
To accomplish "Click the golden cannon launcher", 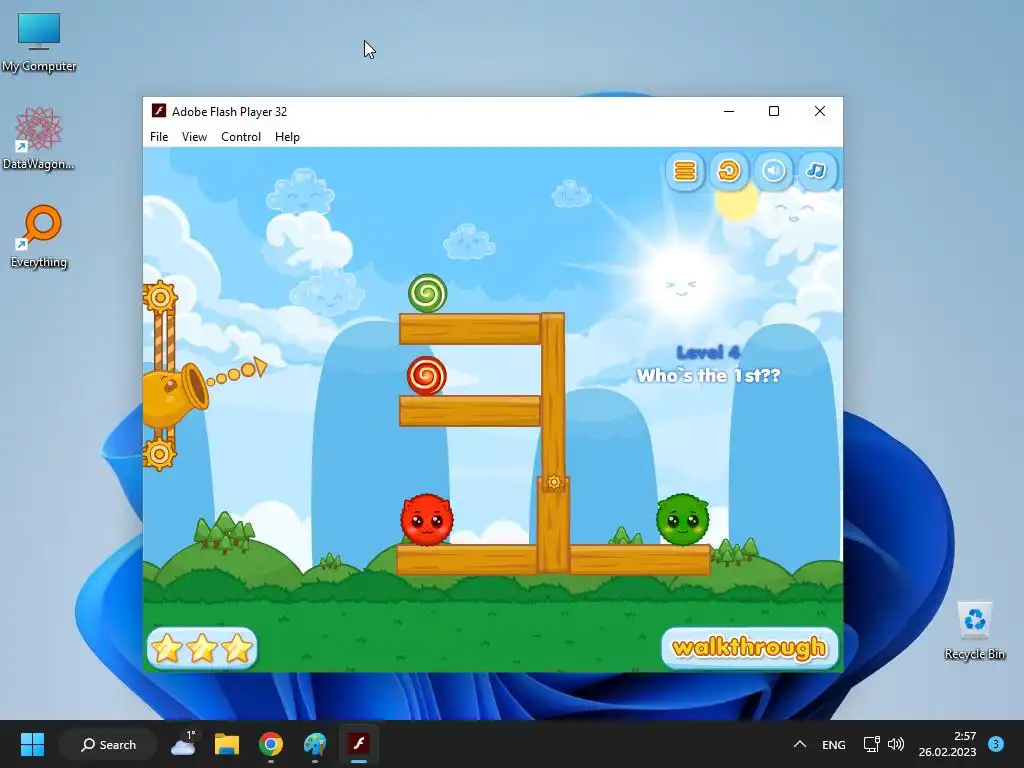I will click(175, 394).
